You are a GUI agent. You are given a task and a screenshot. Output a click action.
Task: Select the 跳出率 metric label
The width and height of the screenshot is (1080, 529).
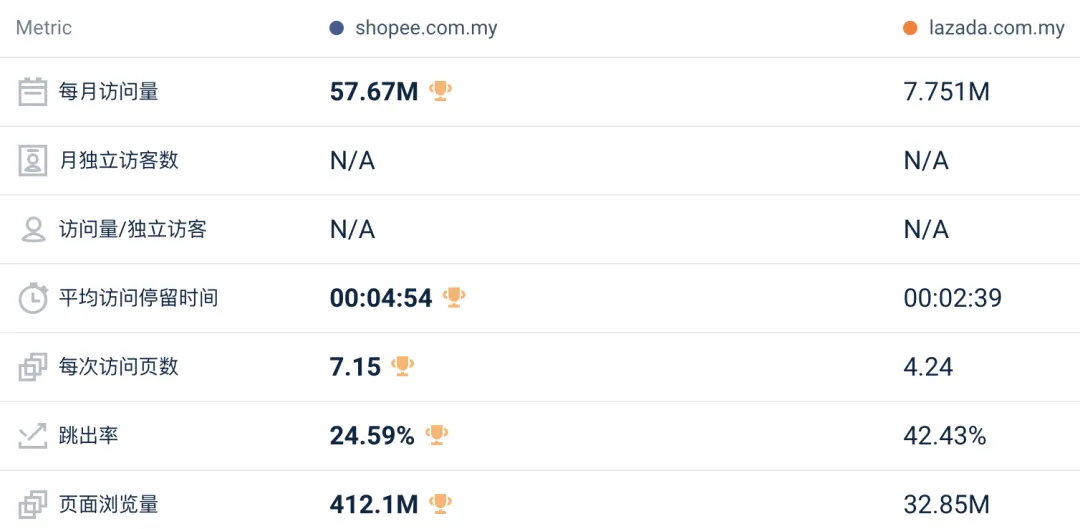[x=88, y=436]
